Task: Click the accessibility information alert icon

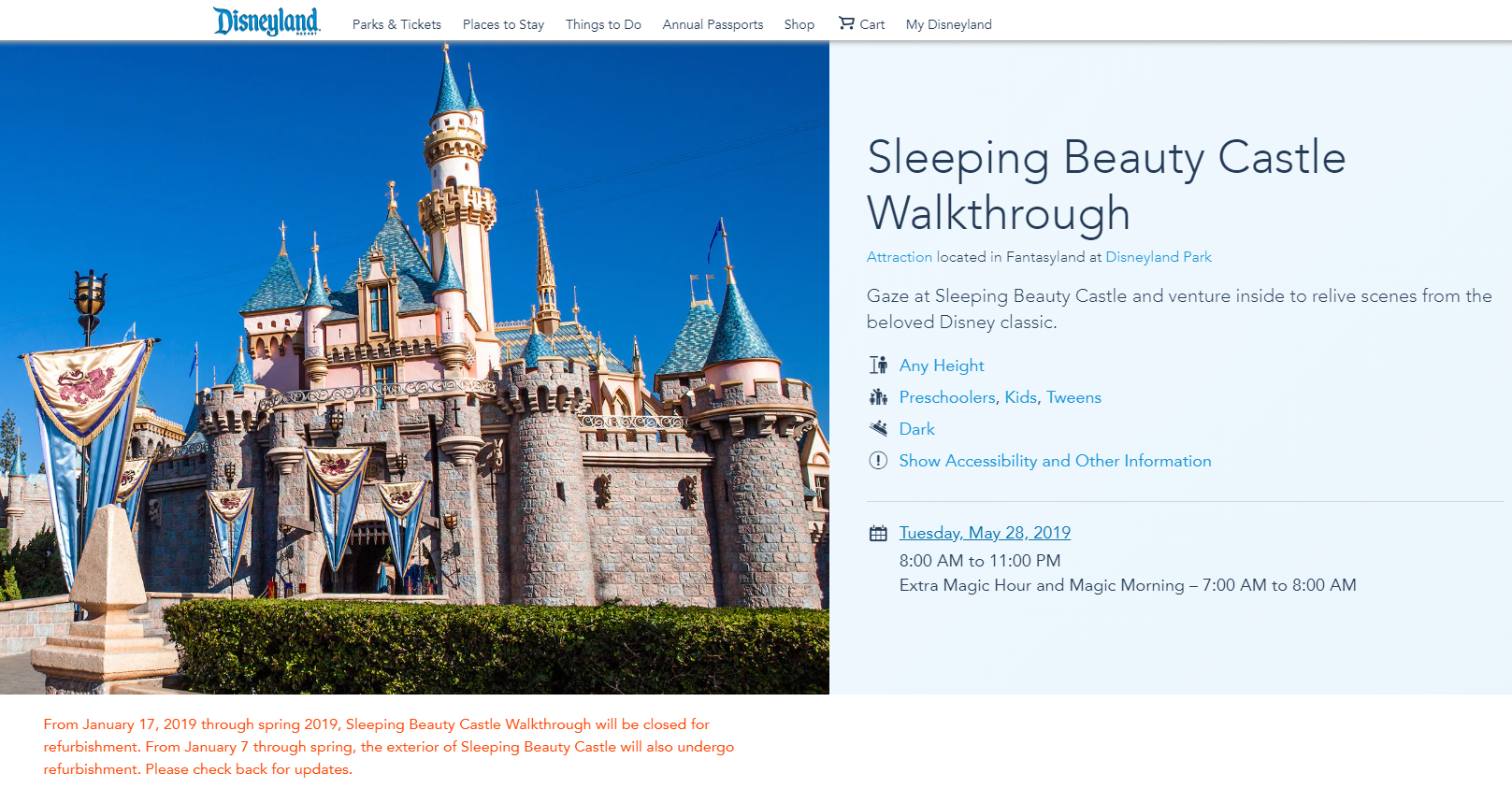Action: coord(878,461)
